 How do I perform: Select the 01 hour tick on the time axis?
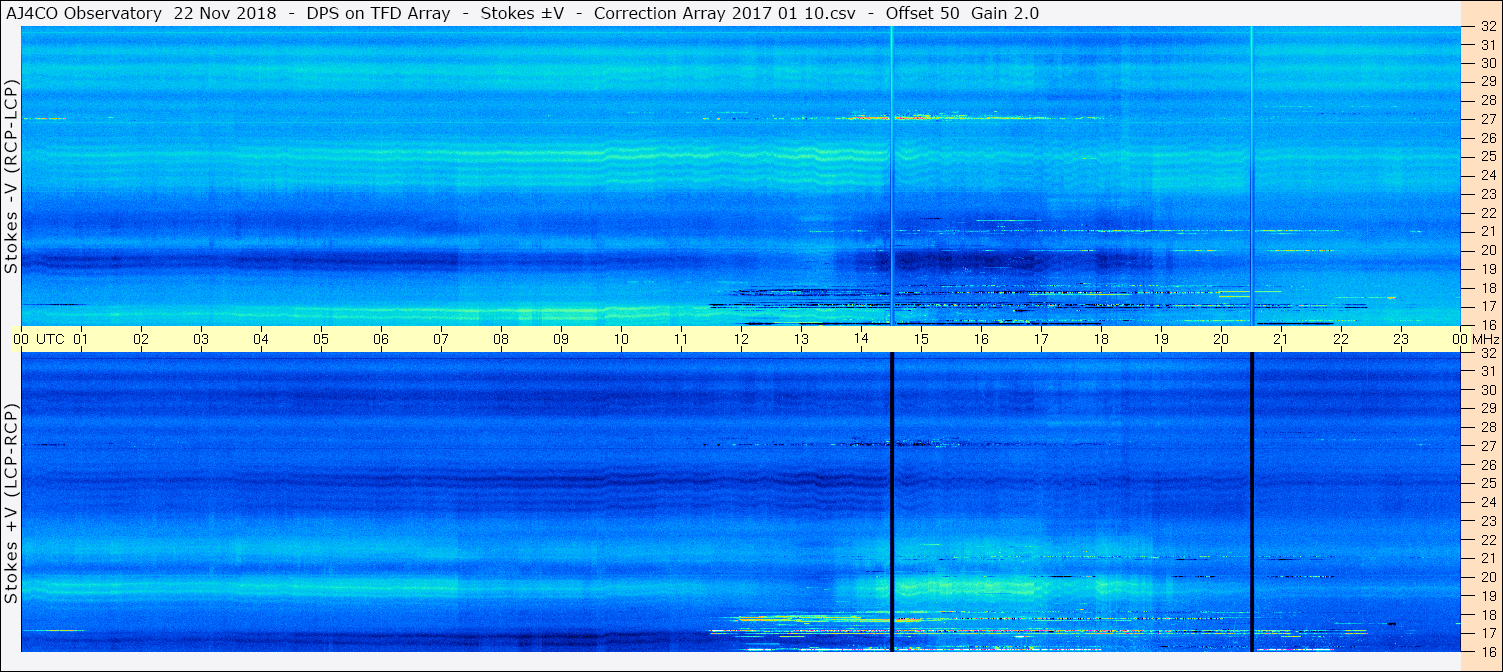point(81,339)
